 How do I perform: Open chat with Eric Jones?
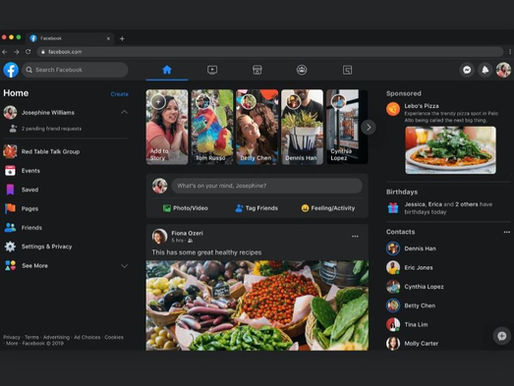pyautogui.click(x=418, y=268)
